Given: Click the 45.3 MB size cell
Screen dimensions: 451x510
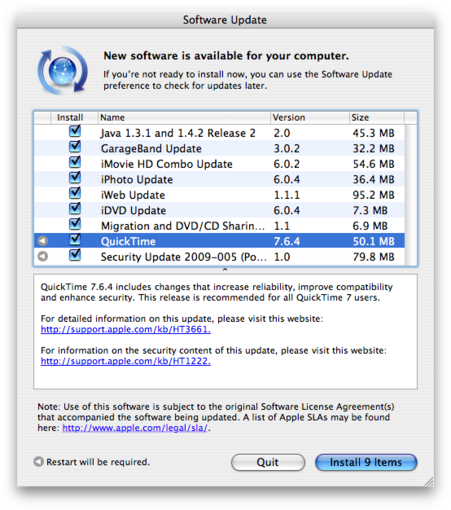Looking at the screenshot, I should click(374, 133).
